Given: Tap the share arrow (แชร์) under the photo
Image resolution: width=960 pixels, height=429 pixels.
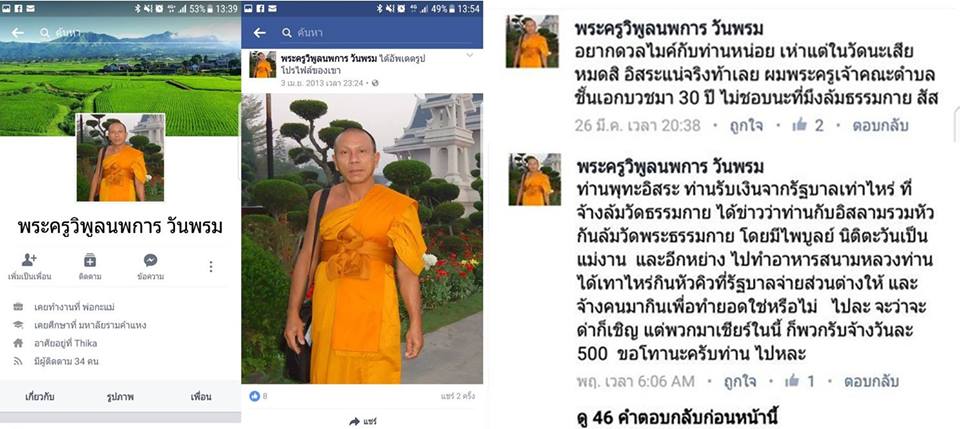Looking at the screenshot, I should pyautogui.click(x=362, y=421).
